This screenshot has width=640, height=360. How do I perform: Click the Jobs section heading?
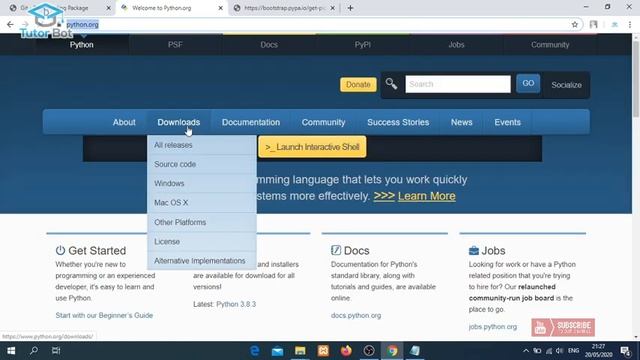coord(493,250)
